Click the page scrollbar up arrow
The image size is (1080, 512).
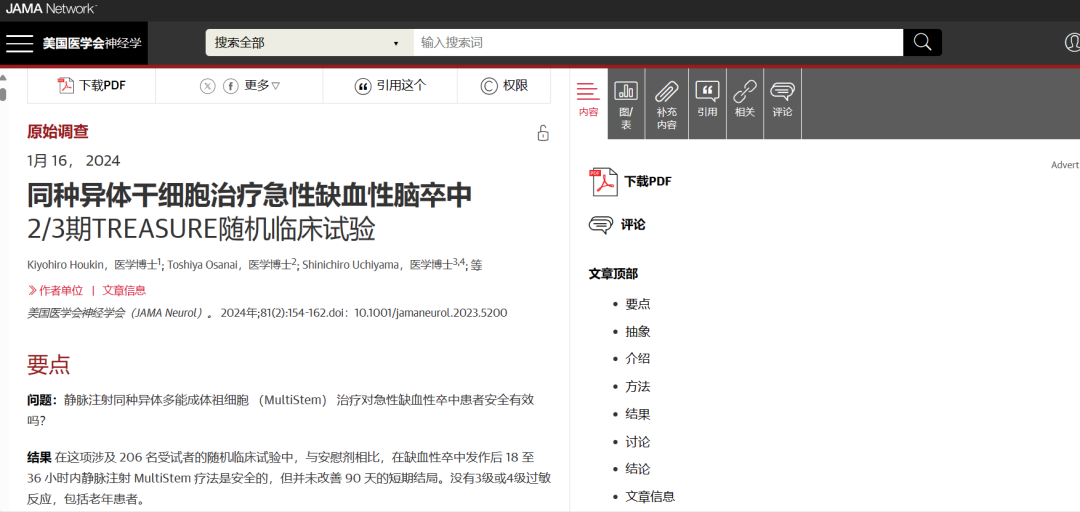pos(3,77)
